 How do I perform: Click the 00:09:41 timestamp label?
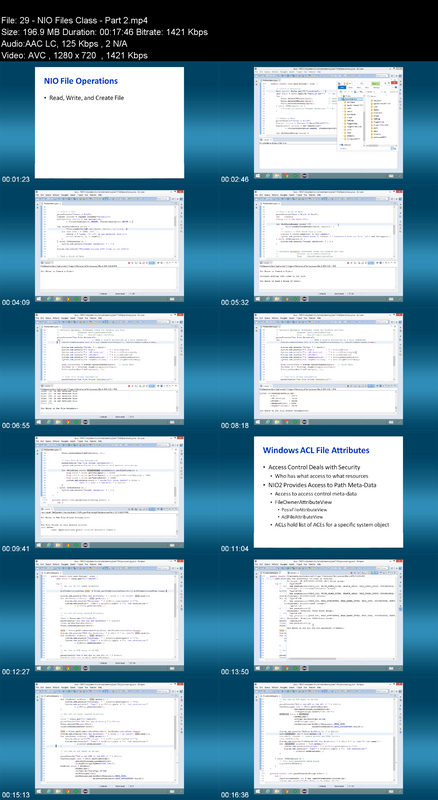(15, 549)
